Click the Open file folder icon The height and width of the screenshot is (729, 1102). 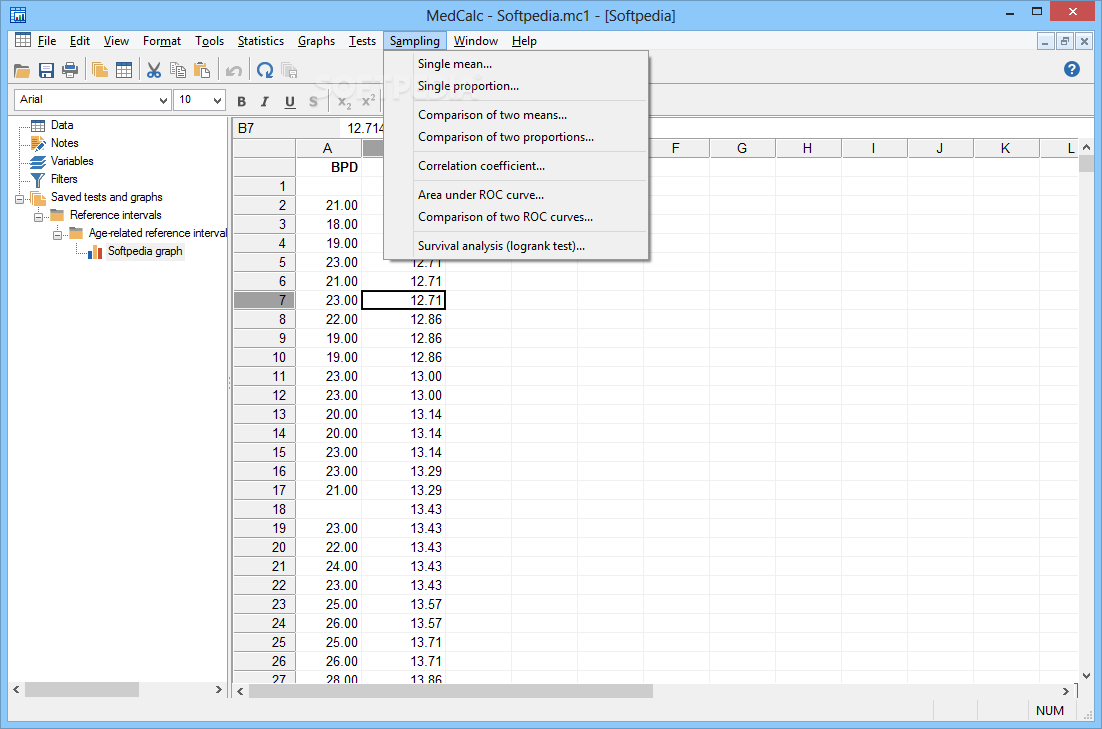tap(22, 70)
